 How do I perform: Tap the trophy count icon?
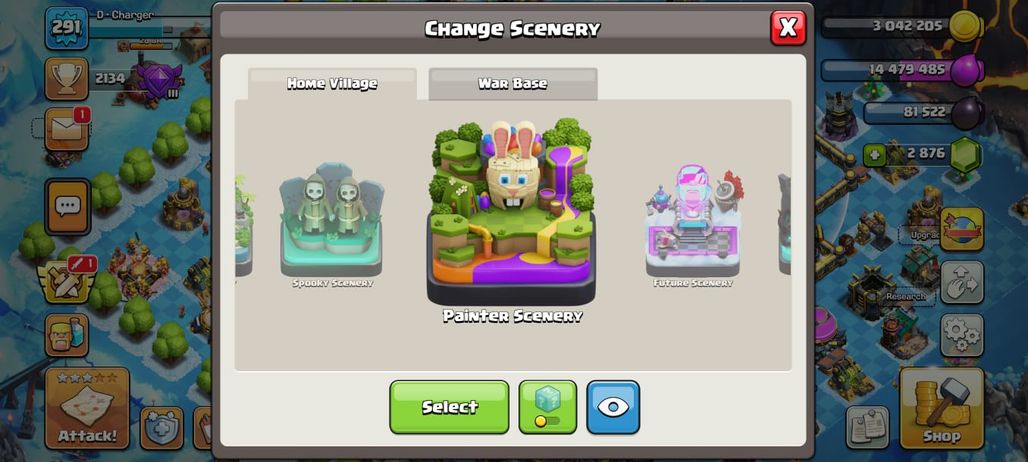coord(66,79)
